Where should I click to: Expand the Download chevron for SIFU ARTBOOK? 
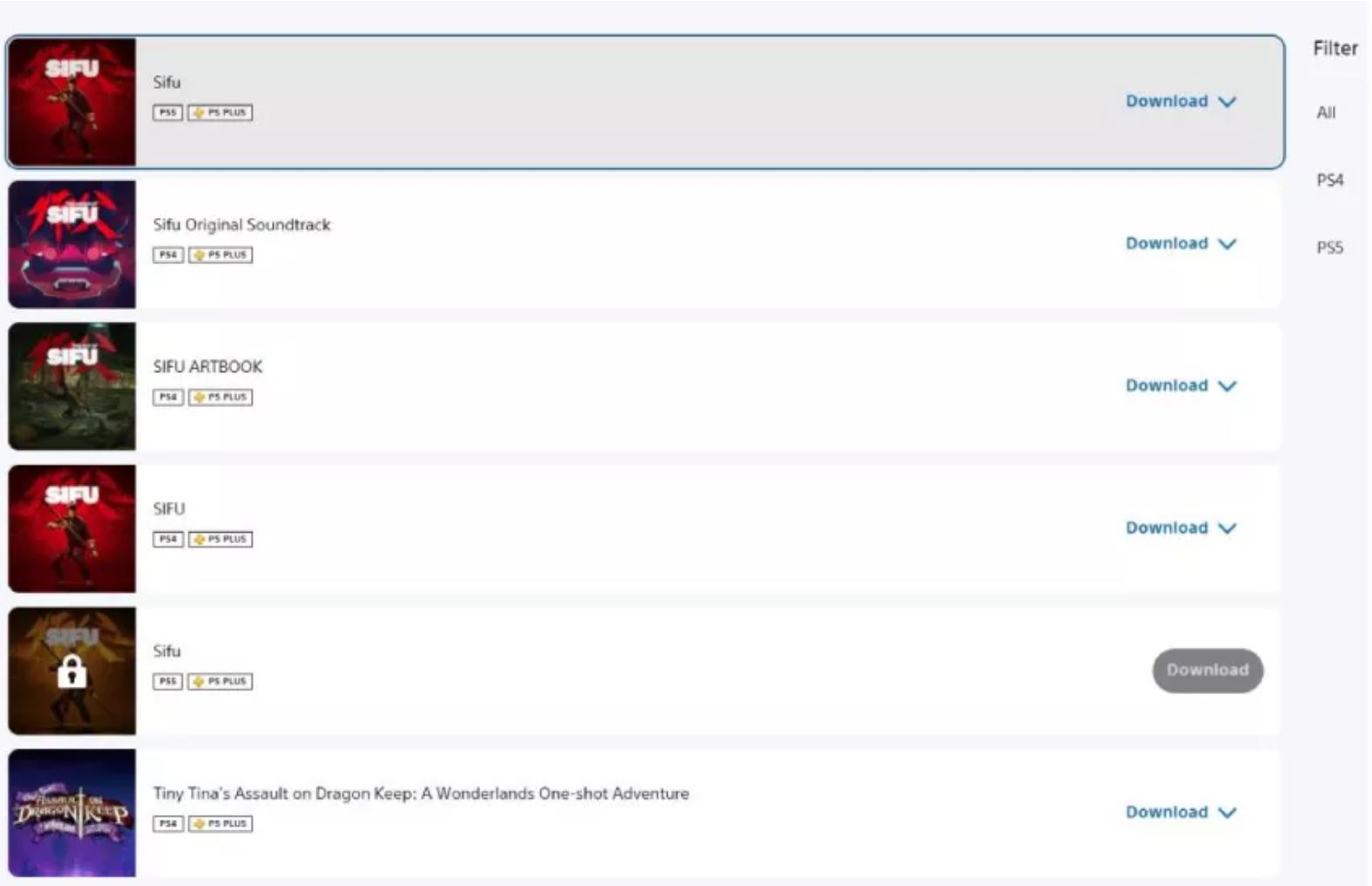(x=1227, y=386)
